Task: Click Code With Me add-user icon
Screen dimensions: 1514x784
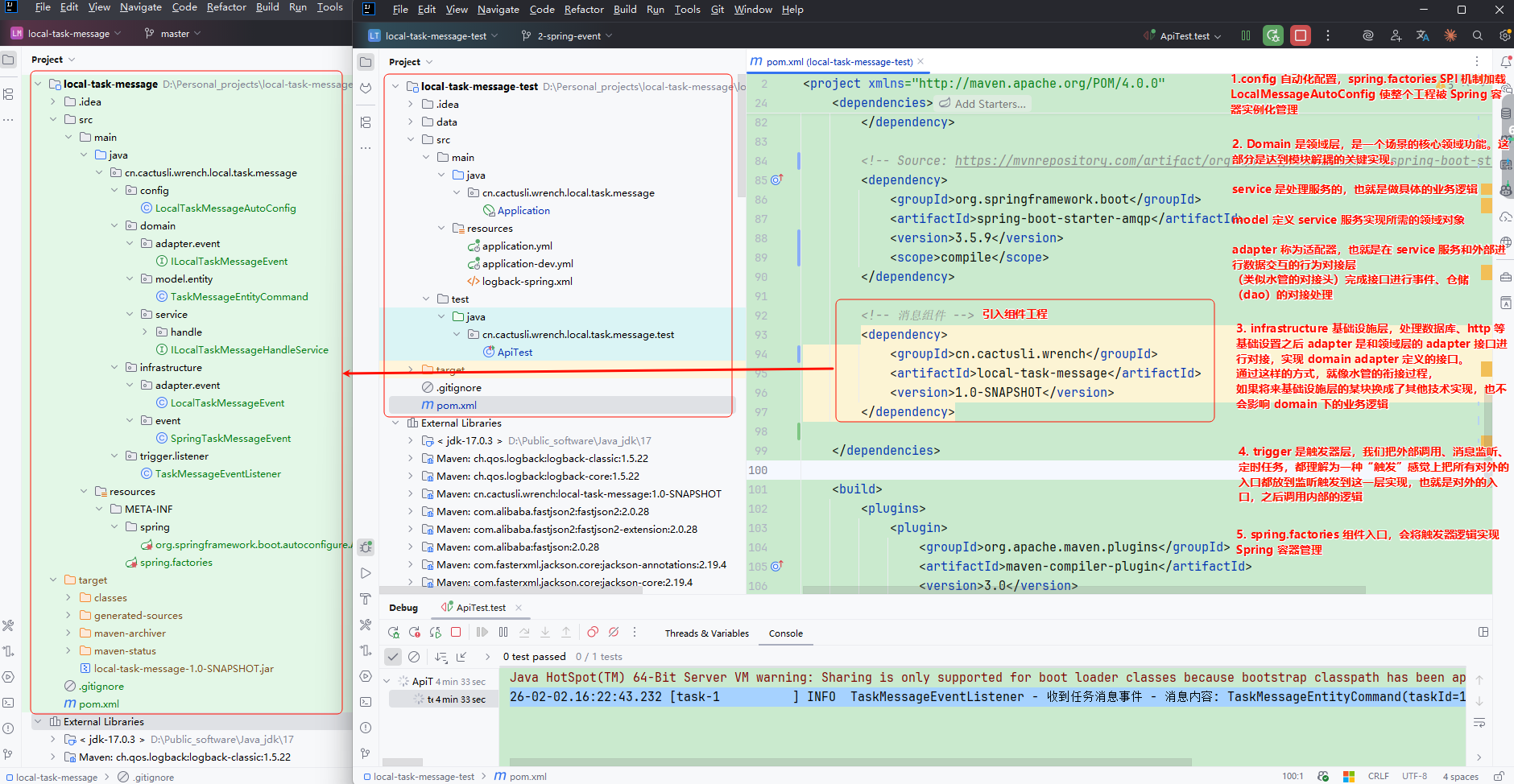Action: pos(1396,35)
